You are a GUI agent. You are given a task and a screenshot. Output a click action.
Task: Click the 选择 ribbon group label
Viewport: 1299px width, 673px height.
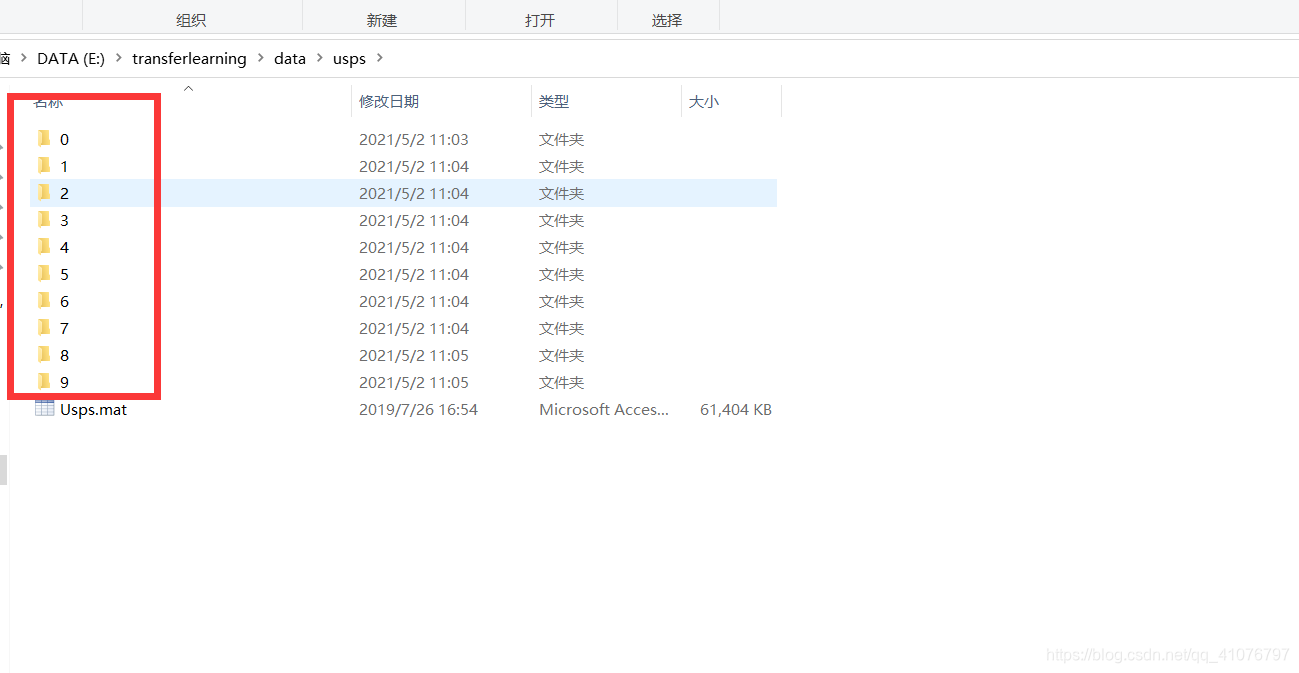(x=667, y=20)
